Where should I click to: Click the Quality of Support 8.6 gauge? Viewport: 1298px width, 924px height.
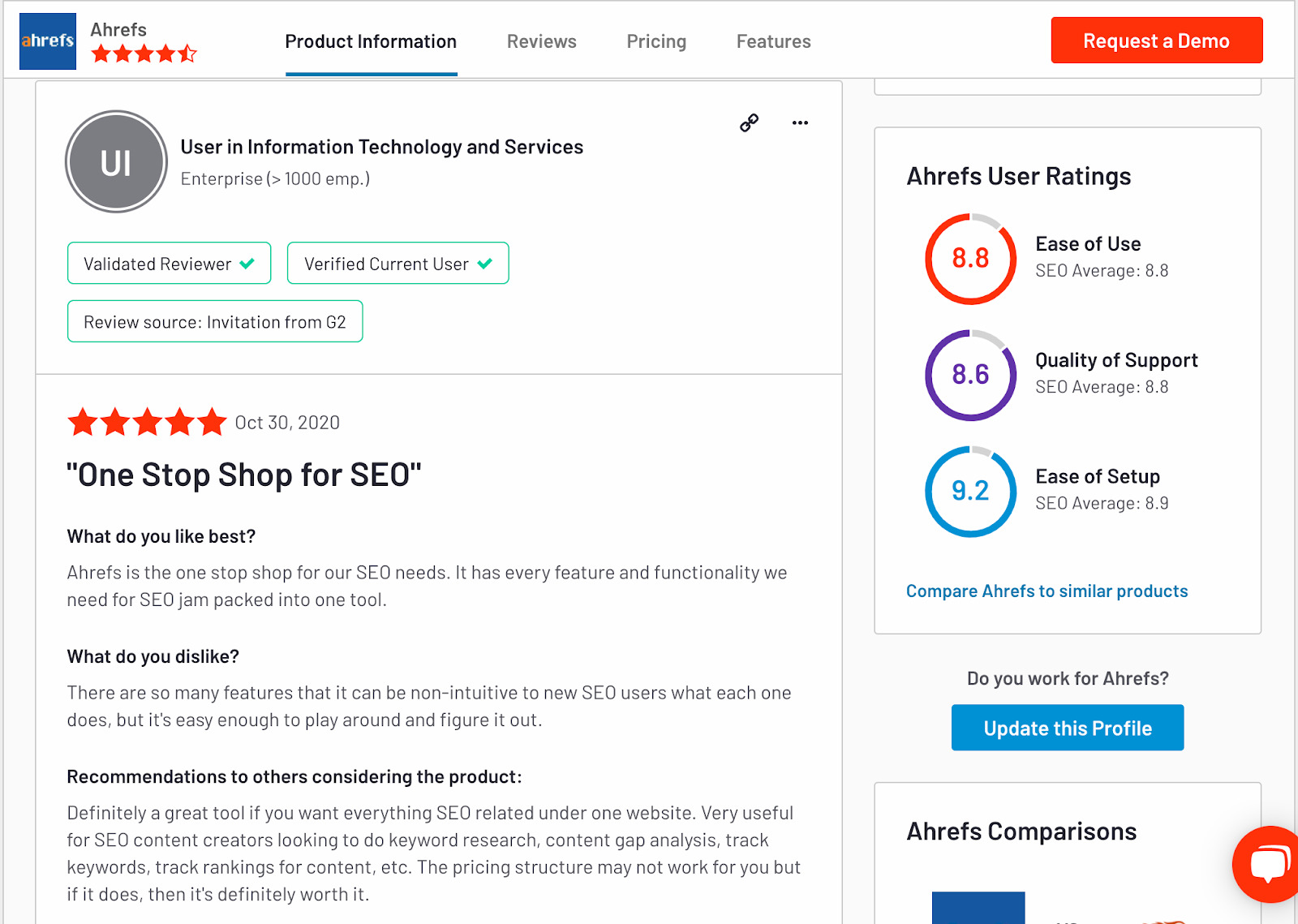coord(970,375)
